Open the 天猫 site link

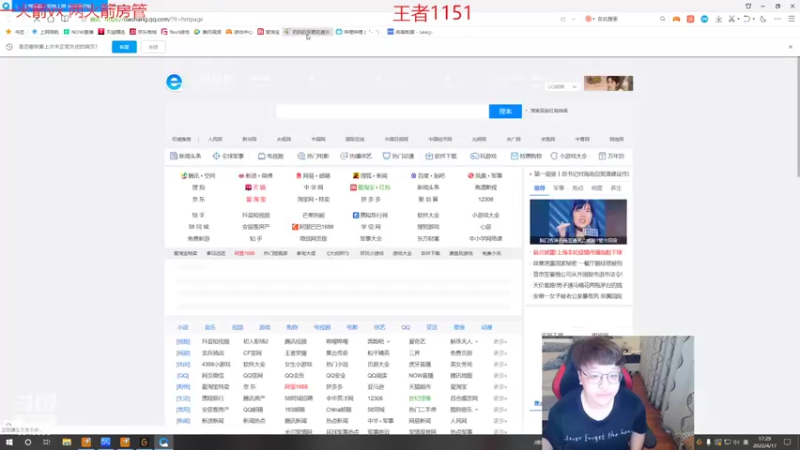pyautogui.click(x=256, y=187)
